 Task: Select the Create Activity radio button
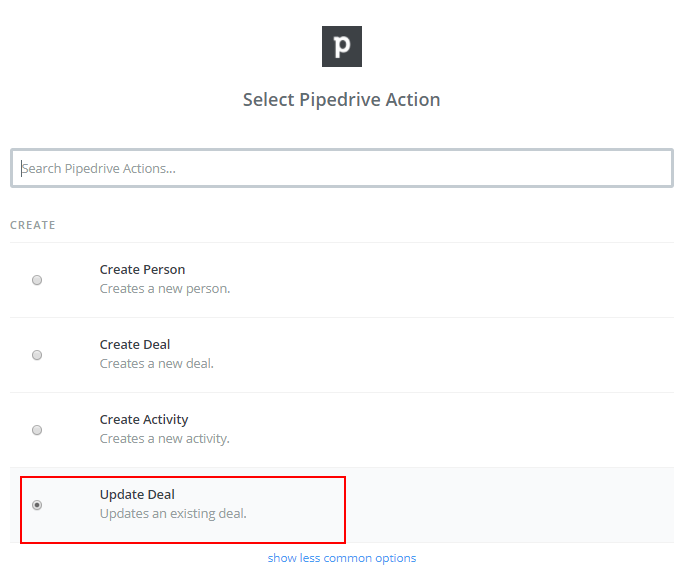pyautogui.click(x=37, y=430)
